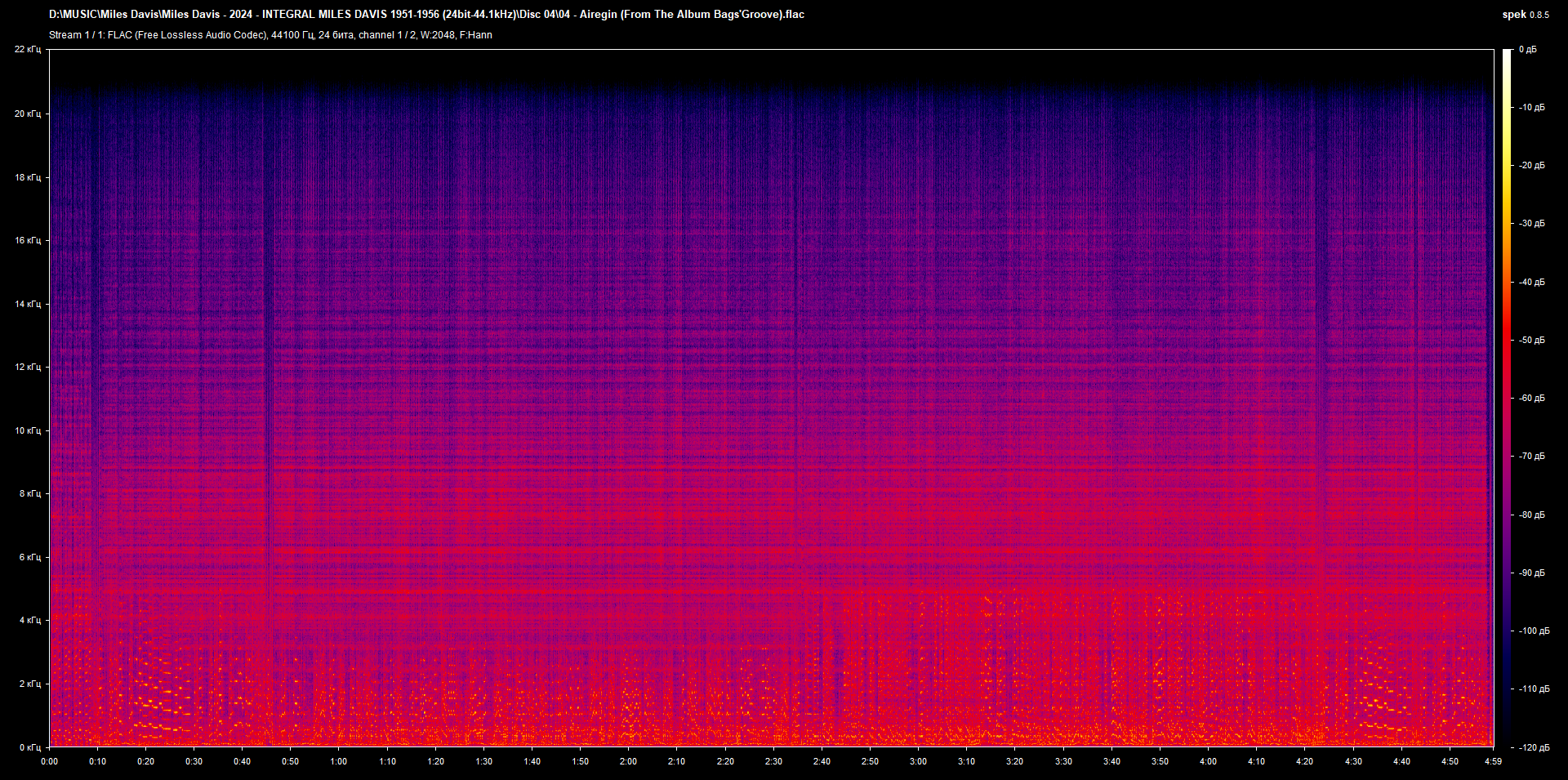1568x780 pixels.
Task: Click the 16 кГц frequency label
Action: (x=28, y=240)
